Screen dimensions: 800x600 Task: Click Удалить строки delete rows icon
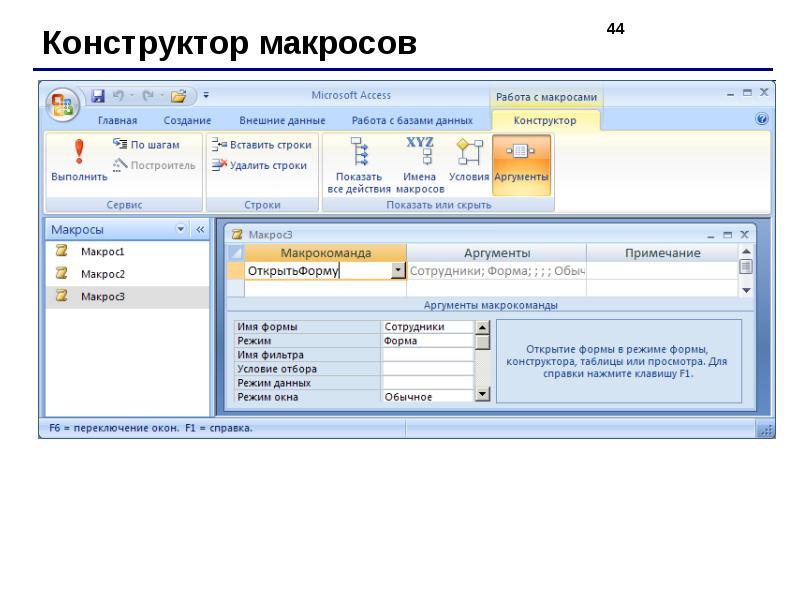tap(219, 165)
